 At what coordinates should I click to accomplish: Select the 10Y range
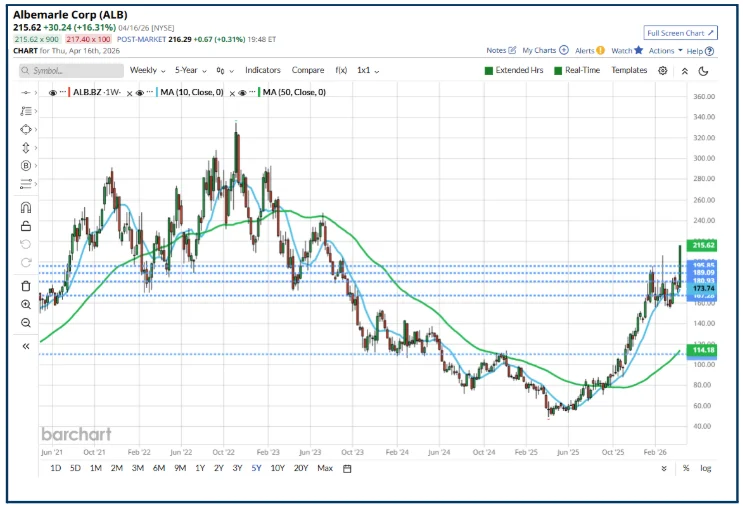[x=277, y=468]
